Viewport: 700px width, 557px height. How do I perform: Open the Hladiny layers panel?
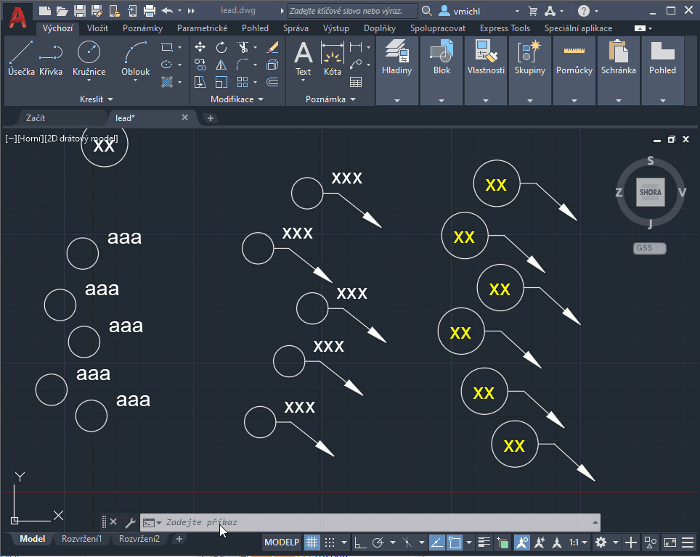coord(397,57)
